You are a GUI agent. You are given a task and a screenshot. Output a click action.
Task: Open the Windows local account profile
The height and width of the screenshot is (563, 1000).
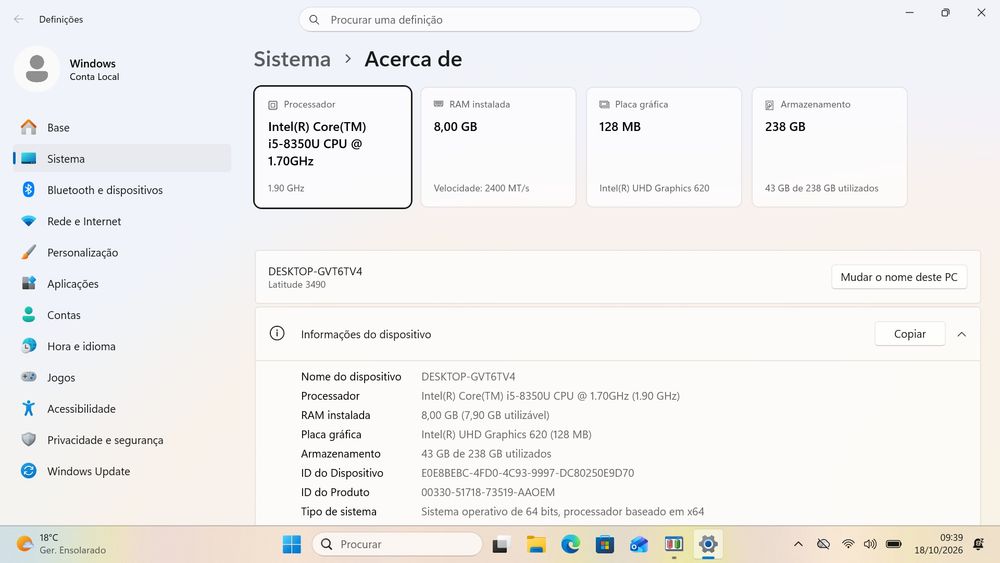click(x=67, y=69)
